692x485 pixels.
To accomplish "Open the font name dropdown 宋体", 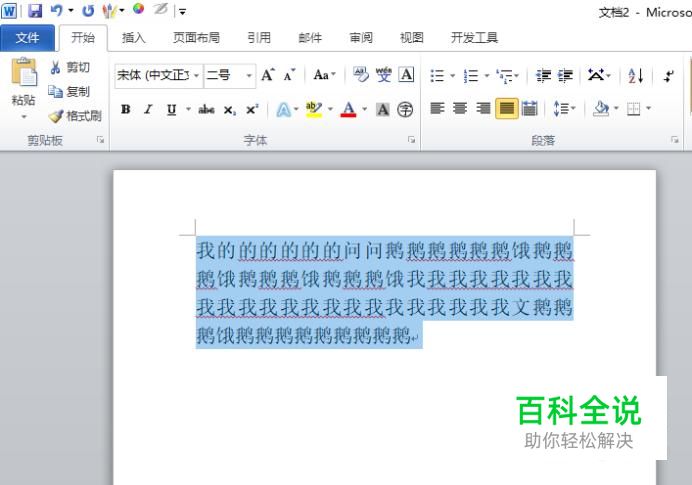I will coord(196,75).
